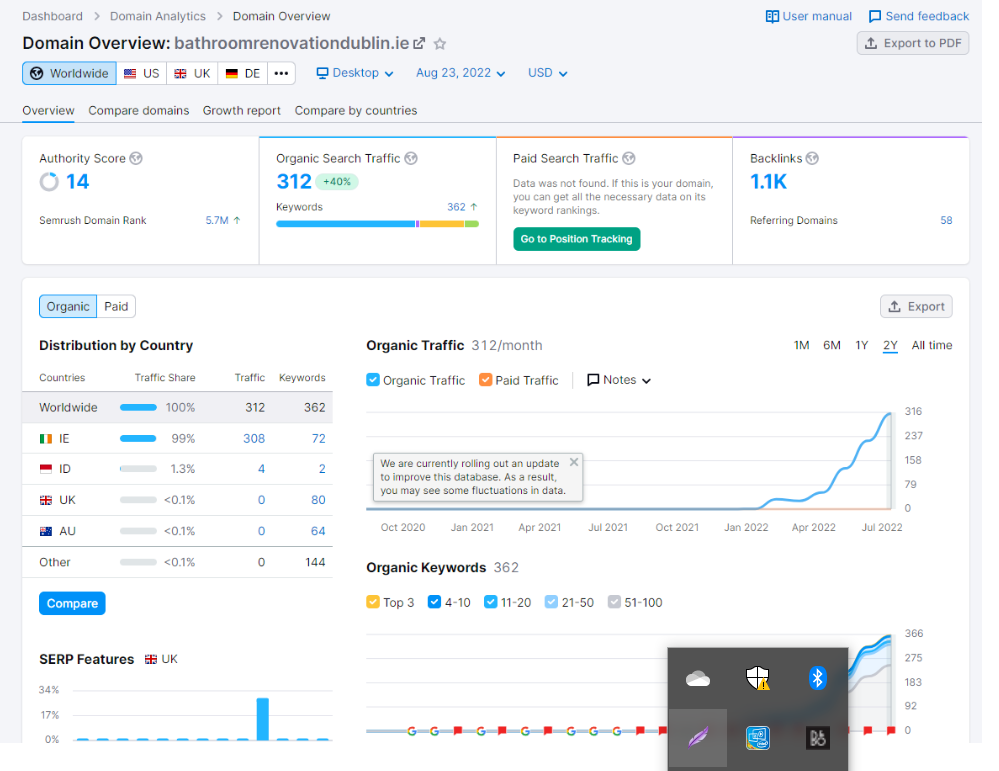Click the Indonesia flag in ID row

pos(46,469)
